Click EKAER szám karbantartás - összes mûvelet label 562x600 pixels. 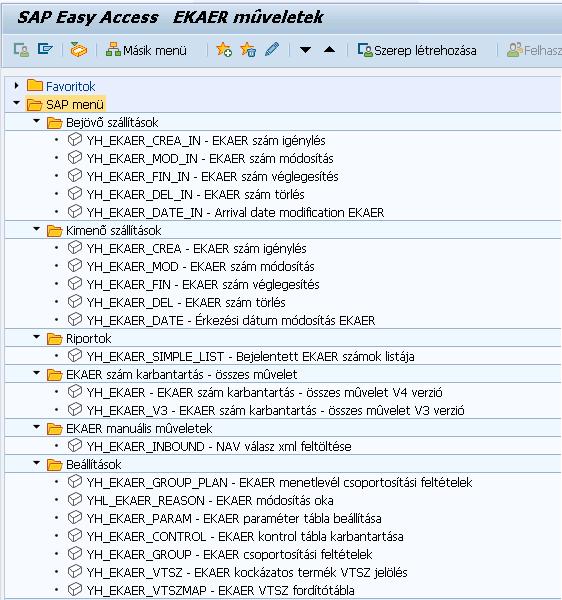click(182, 374)
